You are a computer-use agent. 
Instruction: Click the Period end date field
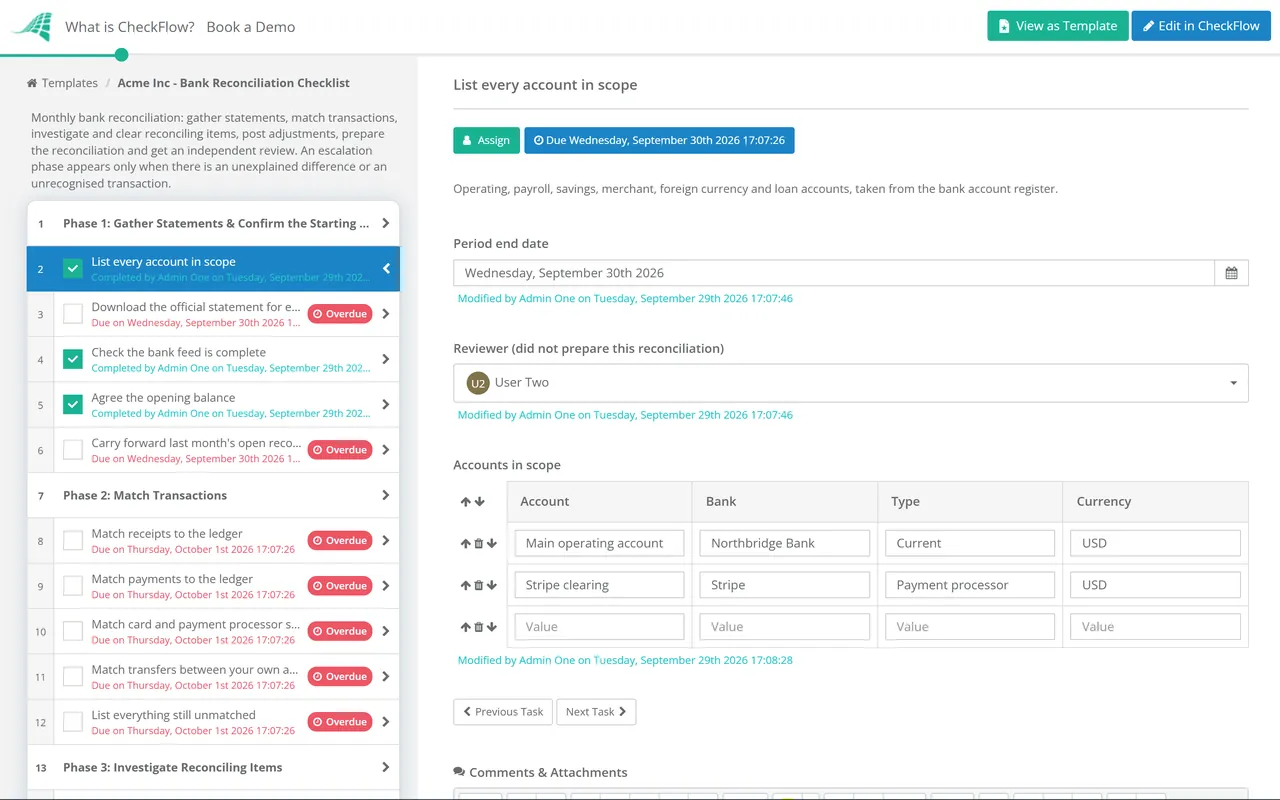(x=834, y=273)
